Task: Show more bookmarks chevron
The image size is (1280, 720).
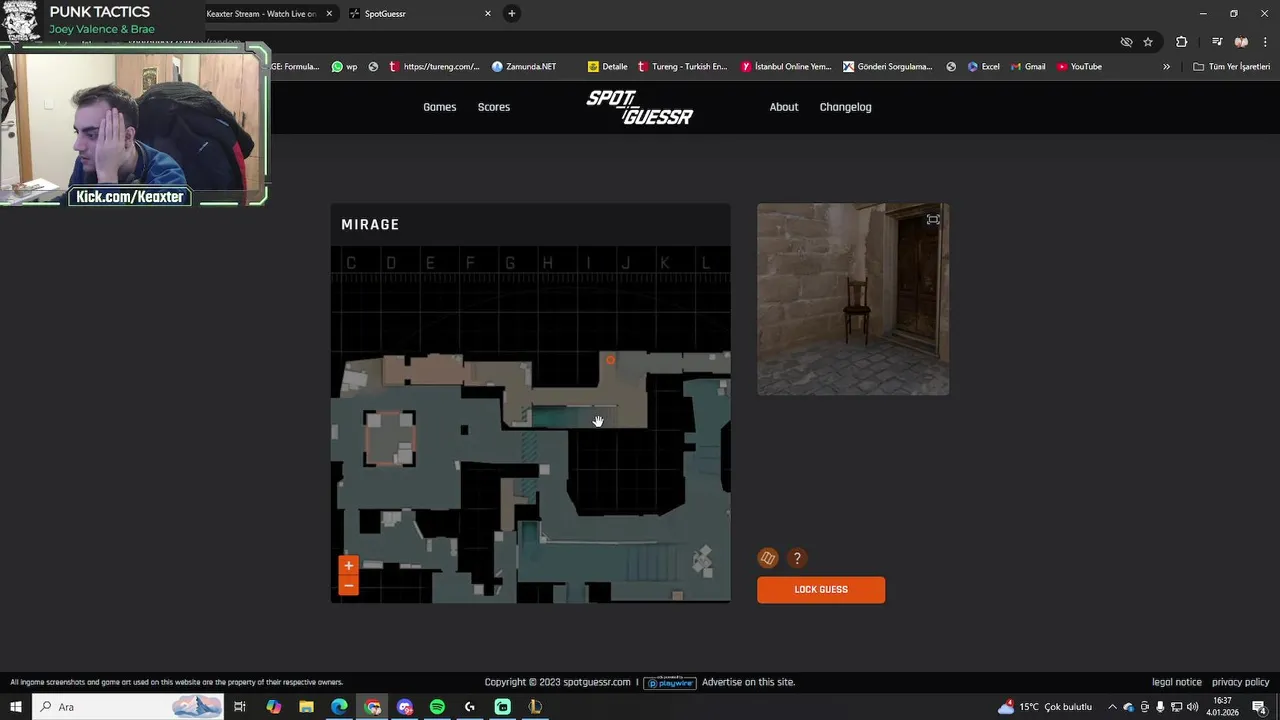Action: (x=1166, y=67)
